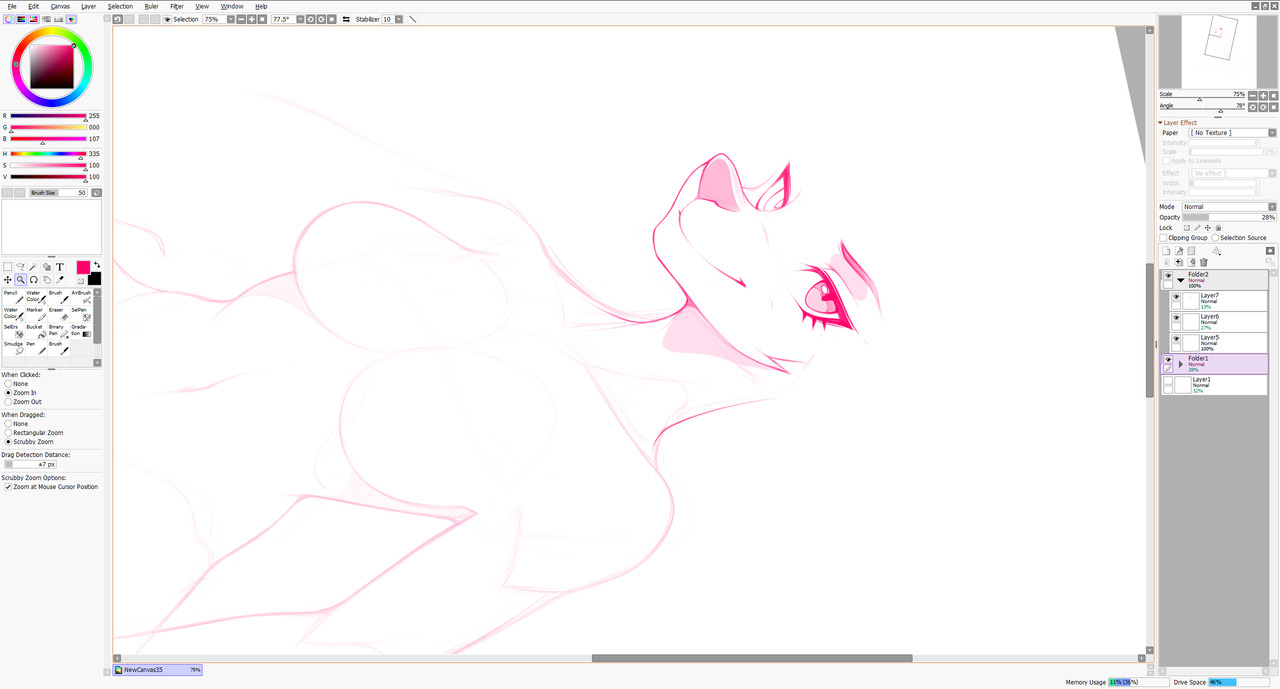Swap foreground and background colors
Screen dimensions: 1280x689
97,265
